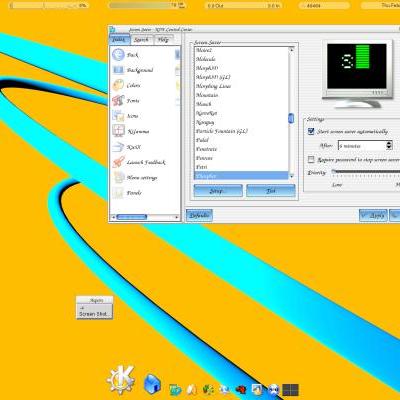Image resolution: width=400 pixels, height=400 pixels.
Task: Switch to the Search tab
Action: coord(141,40)
